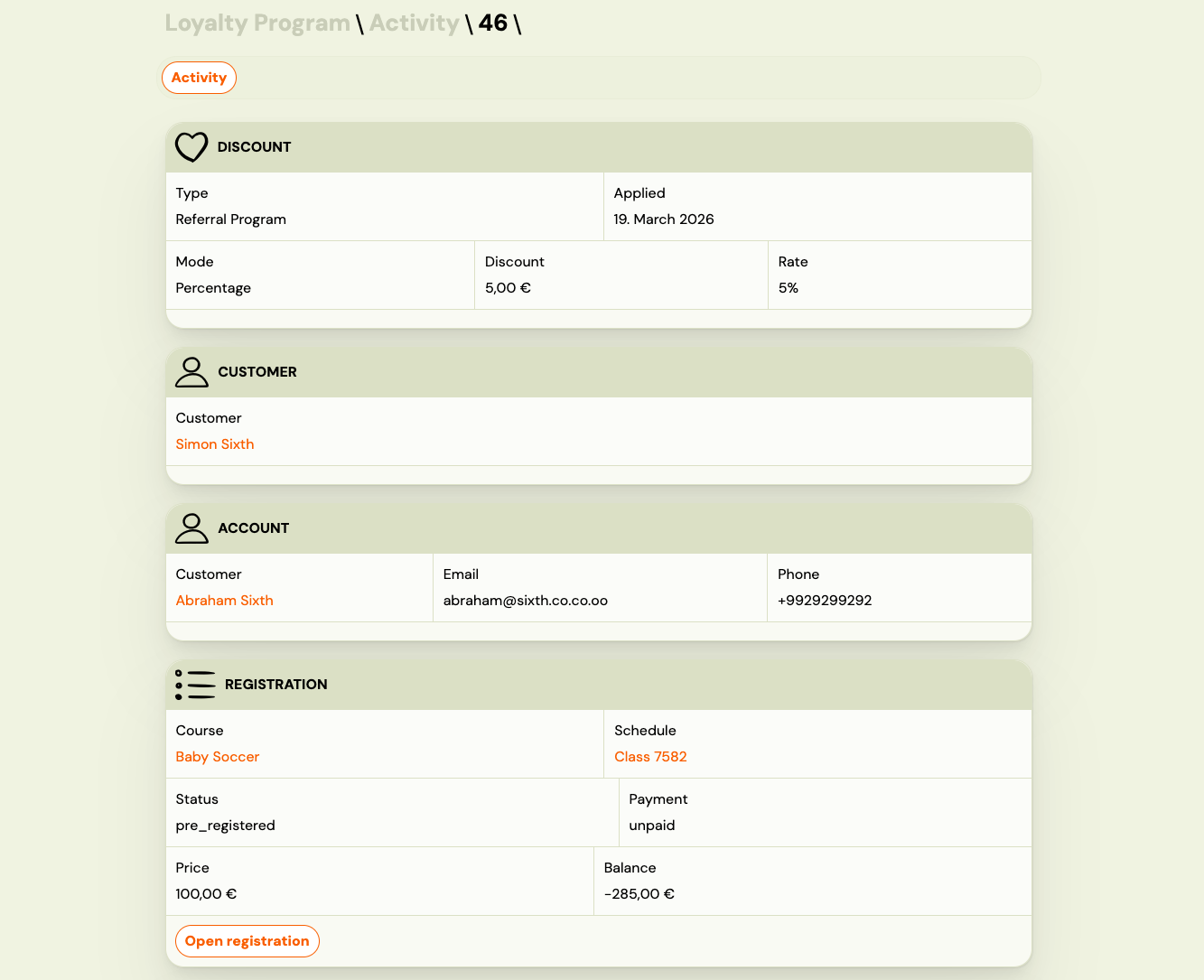Open the Baby Soccer course link
This screenshot has height=980, width=1204.
pos(217,756)
